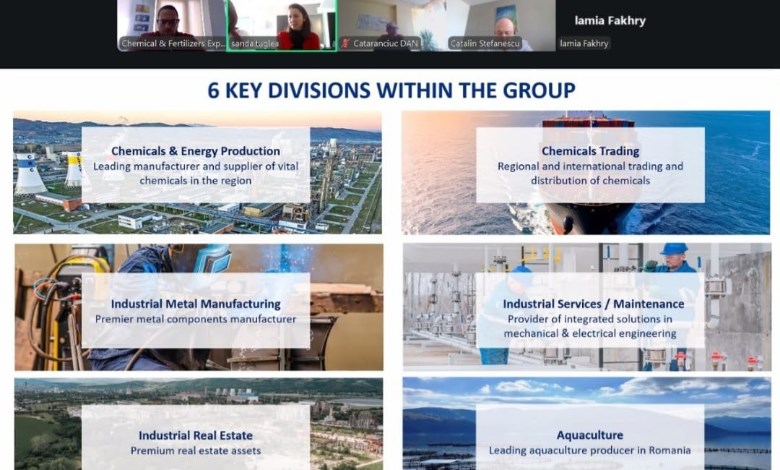Open sanda tuglea's green-highlighted video tile
The width and height of the screenshot is (780, 470).
[x=282, y=25]
